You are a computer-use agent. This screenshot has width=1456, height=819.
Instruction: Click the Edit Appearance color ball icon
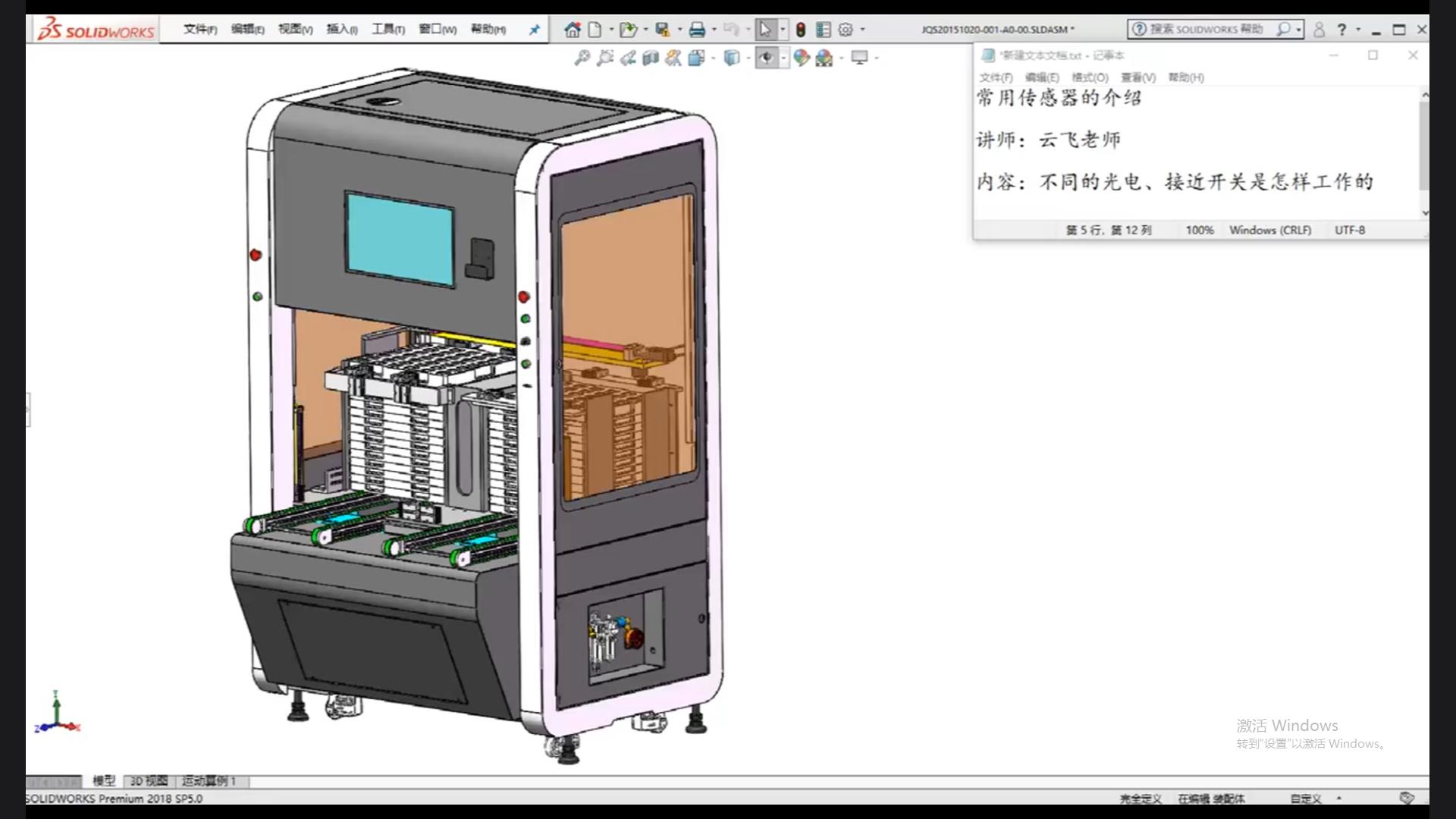pos(802,58)
